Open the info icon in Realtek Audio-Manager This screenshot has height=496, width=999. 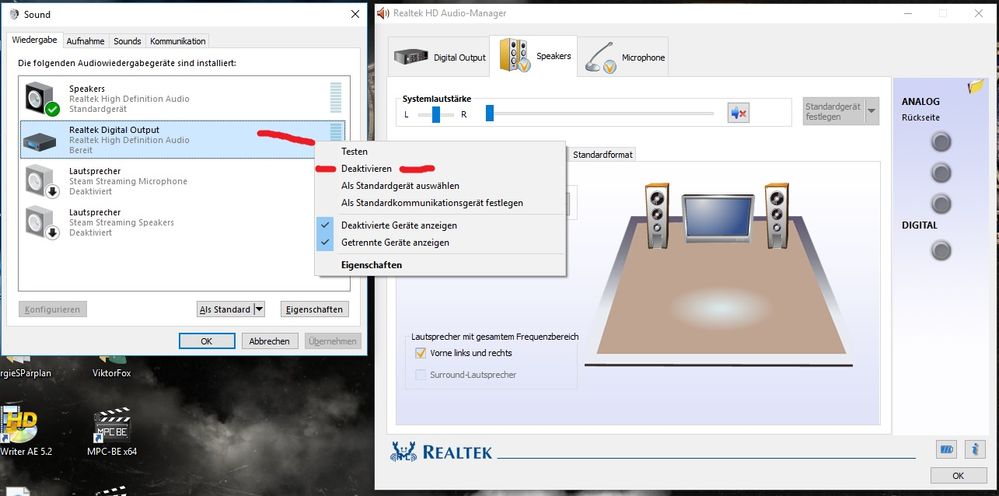click(x=977, y=449)
